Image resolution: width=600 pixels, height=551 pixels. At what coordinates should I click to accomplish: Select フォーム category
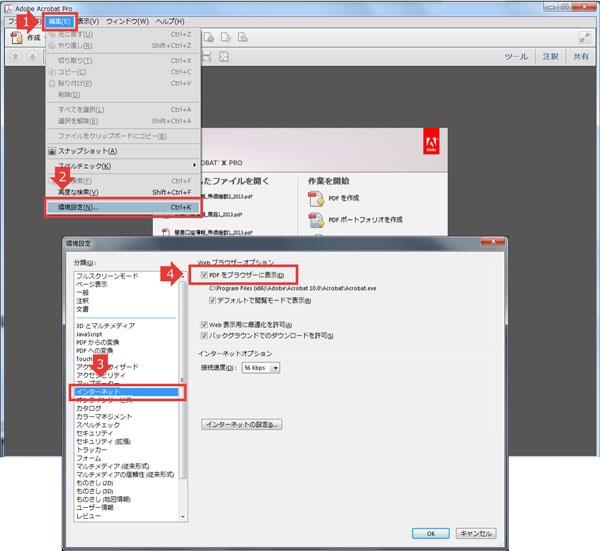[x=89, y=458]
